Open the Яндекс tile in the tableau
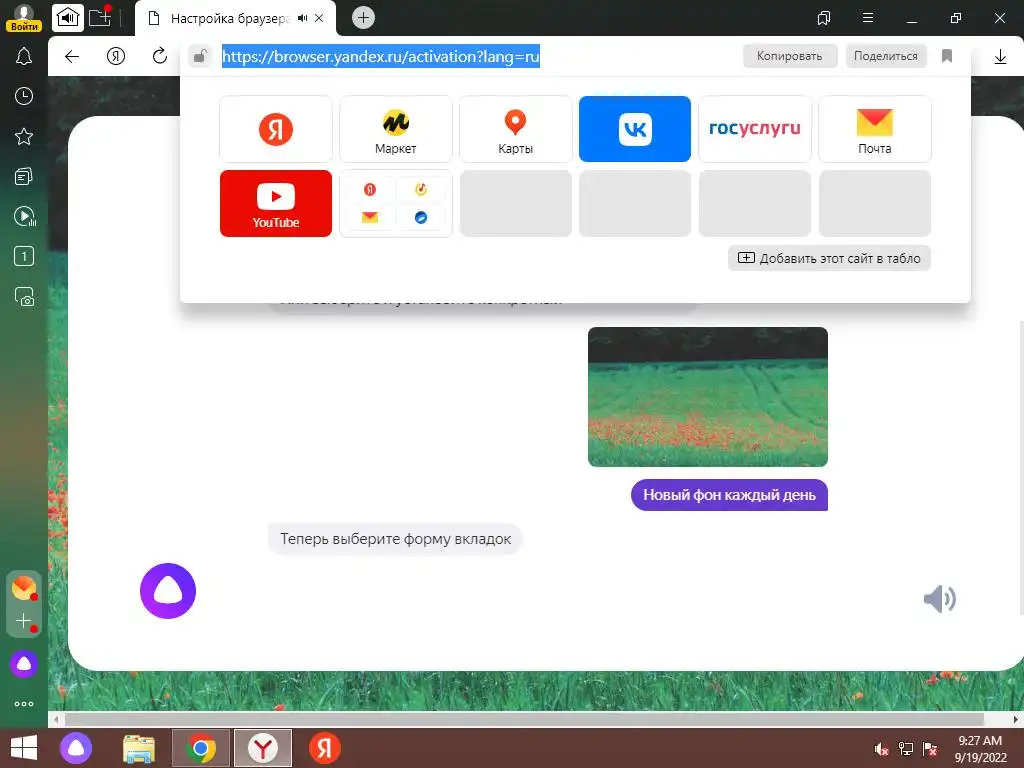 pyautogui.click(x=276, y=129)
